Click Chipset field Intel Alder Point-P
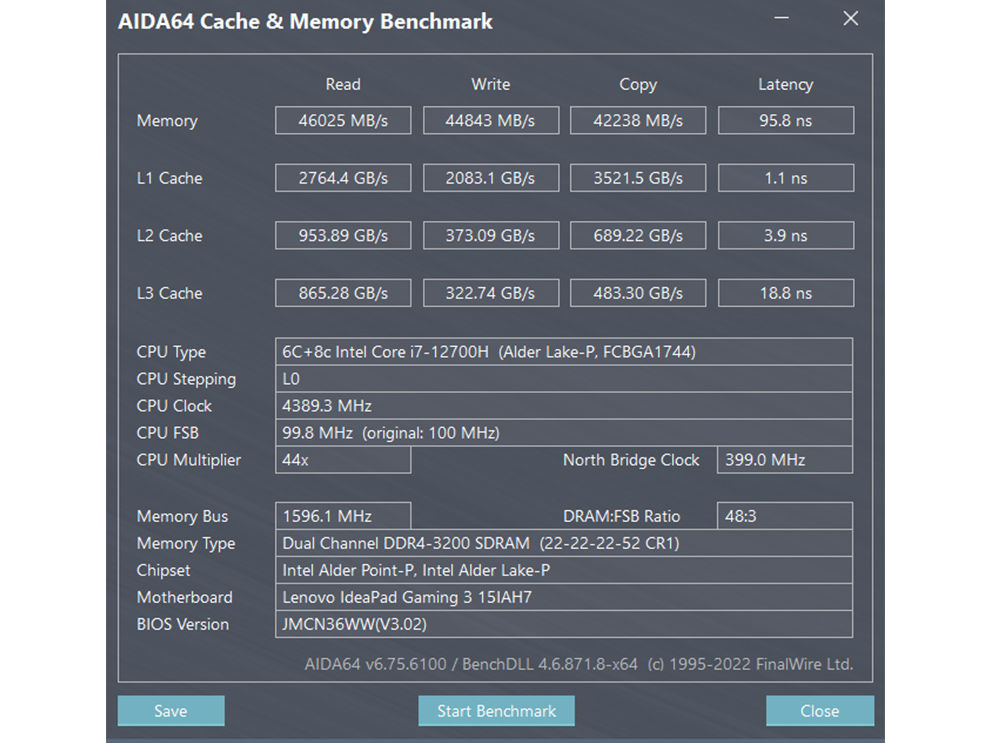990x743 pixels. coord(564,570)
